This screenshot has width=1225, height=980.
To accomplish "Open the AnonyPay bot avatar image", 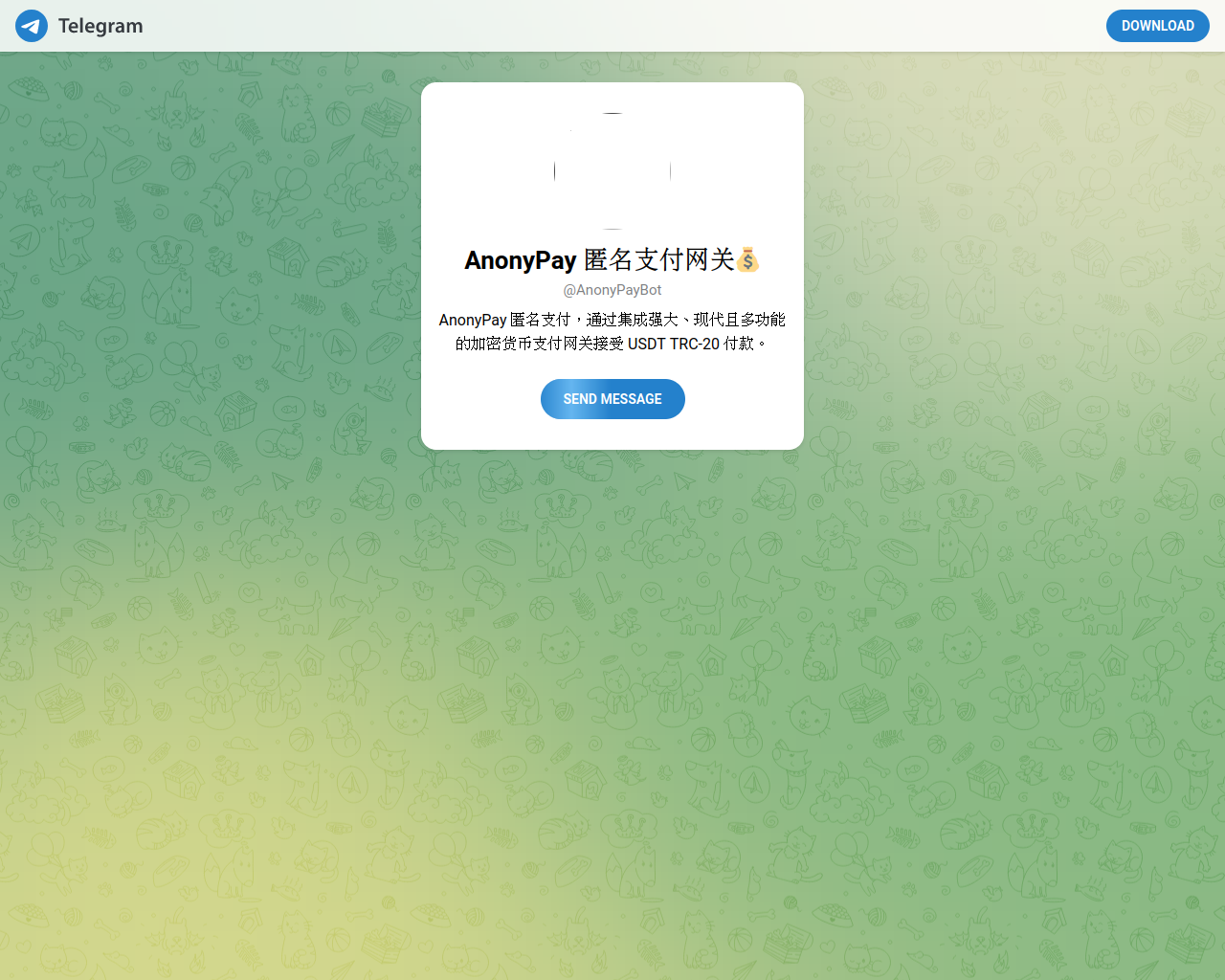I will tap(612, 171).
